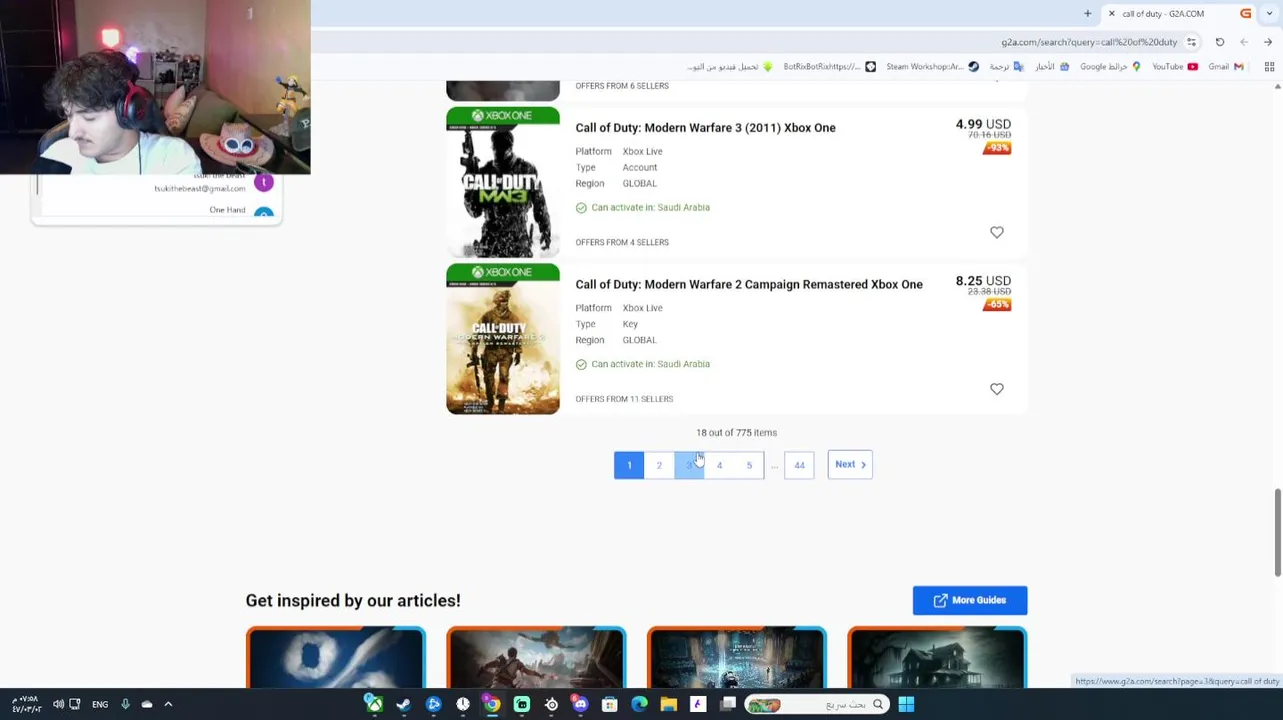
Task: Click the g2a.com address bar URL
Action: (x=1089, y=42)
